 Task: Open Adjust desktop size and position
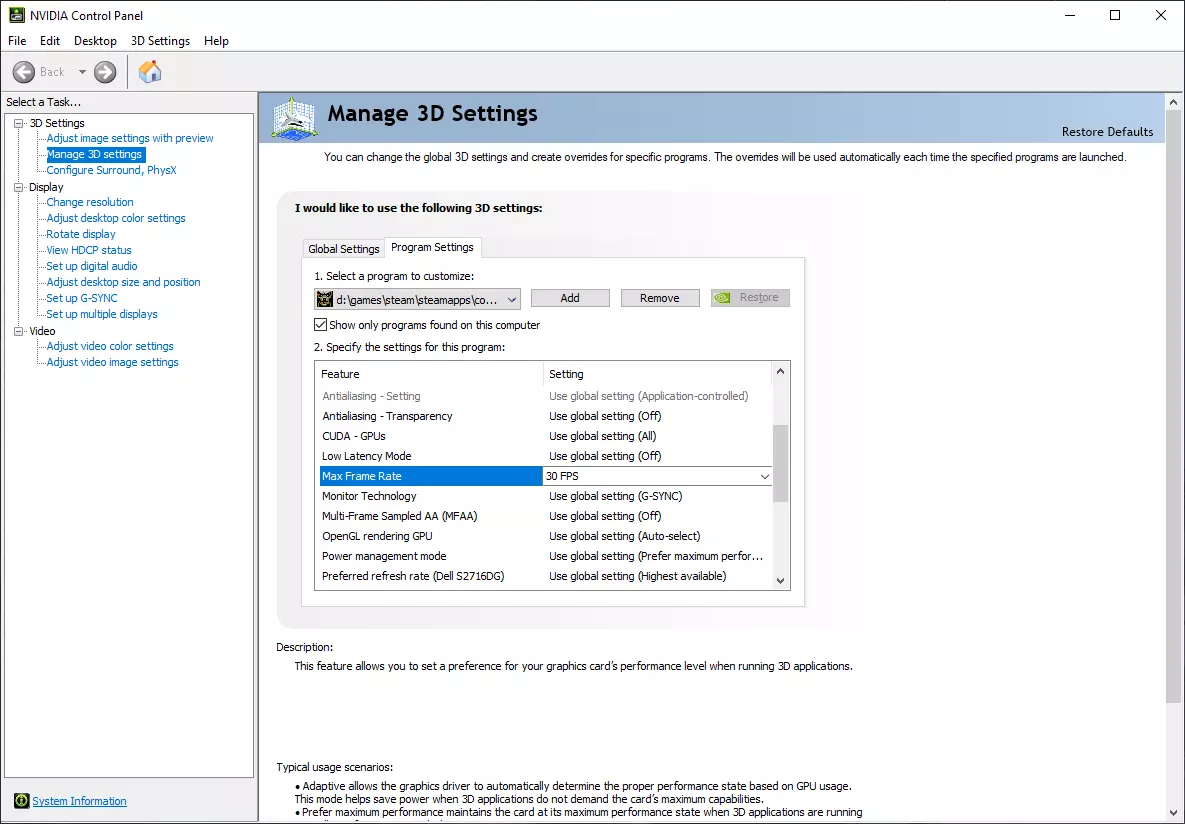pos(123,282)
